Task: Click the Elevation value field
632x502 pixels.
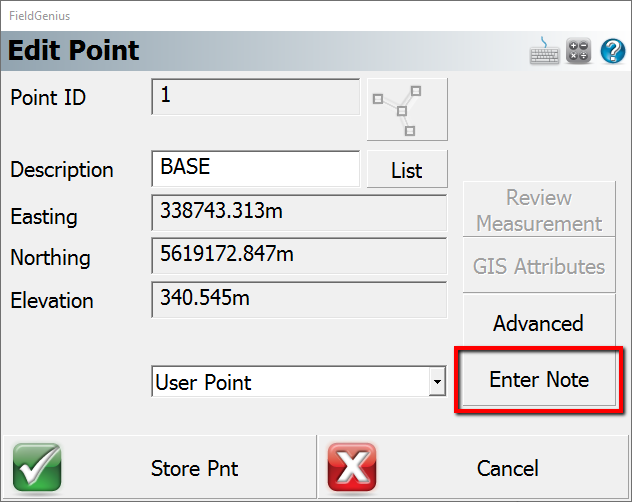Action: (x=298, y=299)
